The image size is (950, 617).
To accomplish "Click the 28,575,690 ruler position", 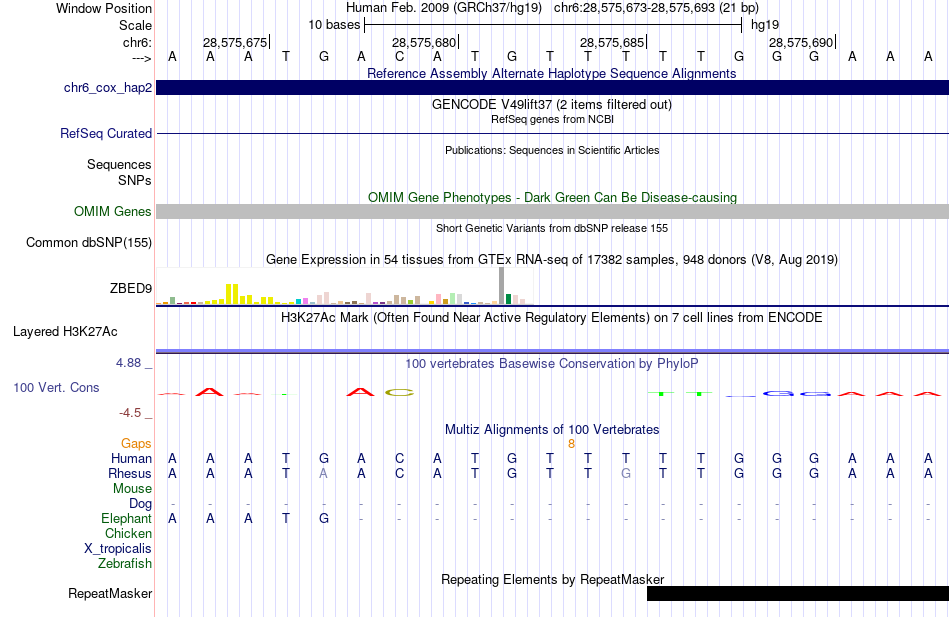I will pyautogui.click(x=801, y=42).
